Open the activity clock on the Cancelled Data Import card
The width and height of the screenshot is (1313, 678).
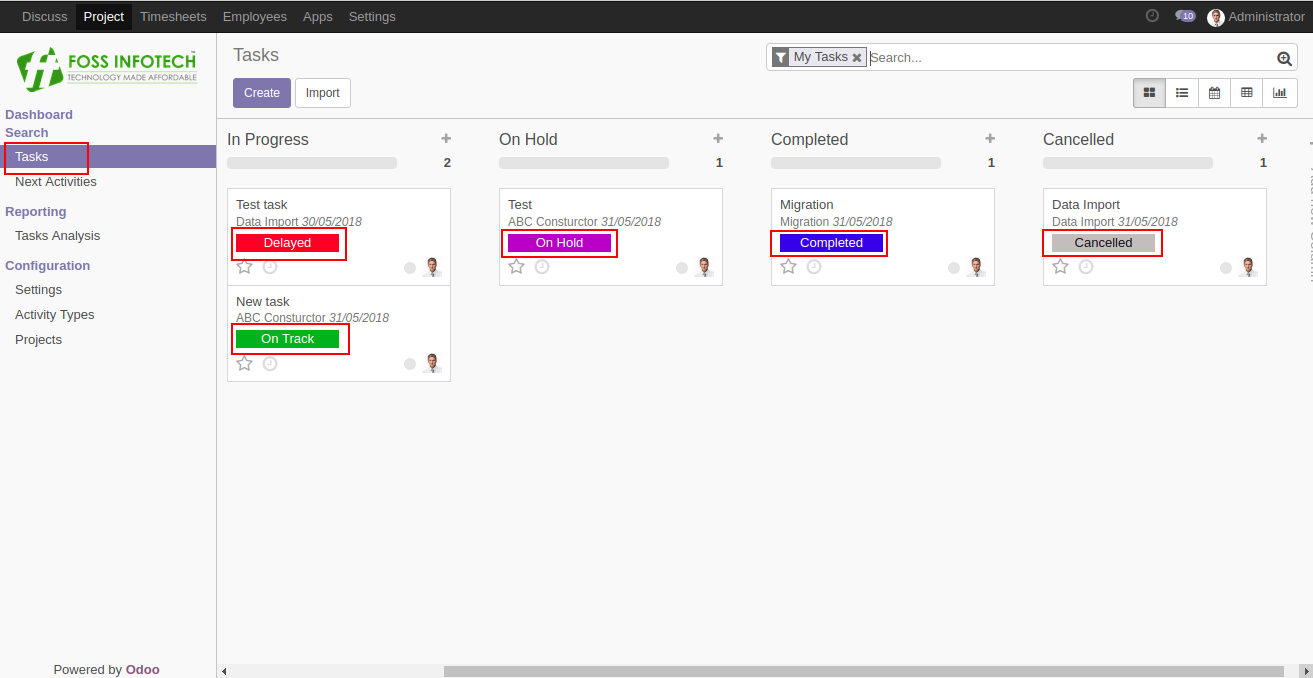tap(1086, 267)
